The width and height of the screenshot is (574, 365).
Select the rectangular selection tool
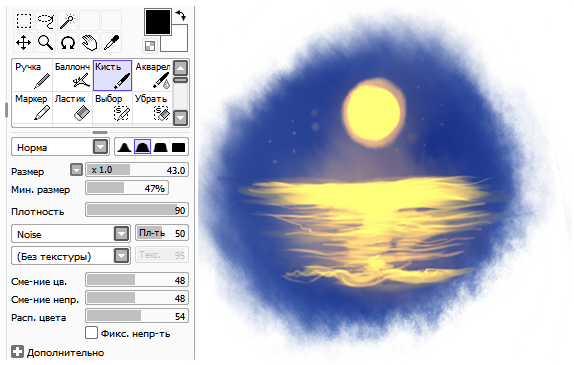pos(24,21)
